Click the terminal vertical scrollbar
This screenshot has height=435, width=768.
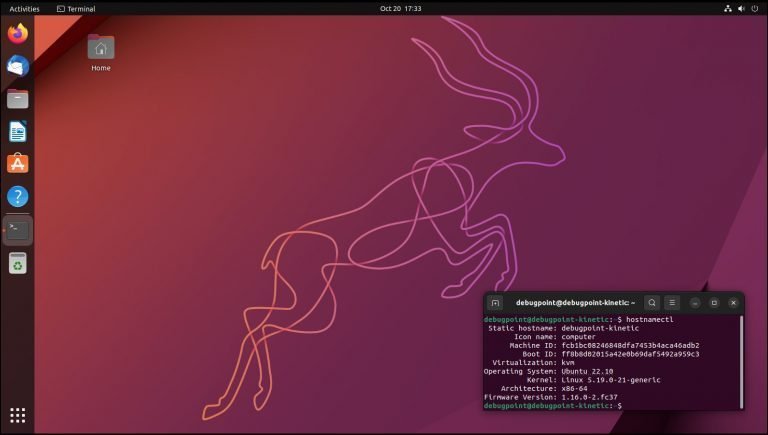[742, 362]
